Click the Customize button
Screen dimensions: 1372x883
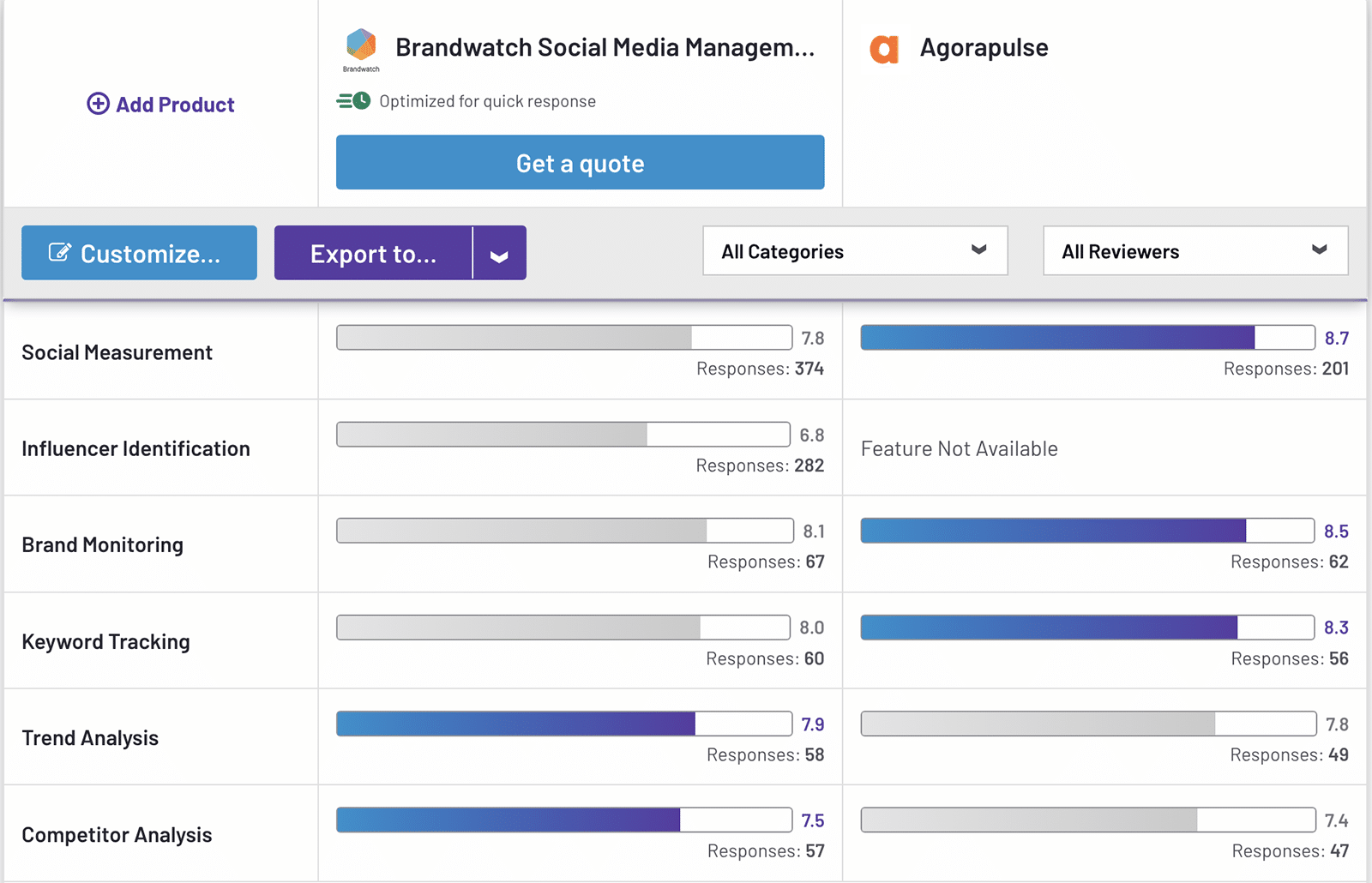coord(139,253)
